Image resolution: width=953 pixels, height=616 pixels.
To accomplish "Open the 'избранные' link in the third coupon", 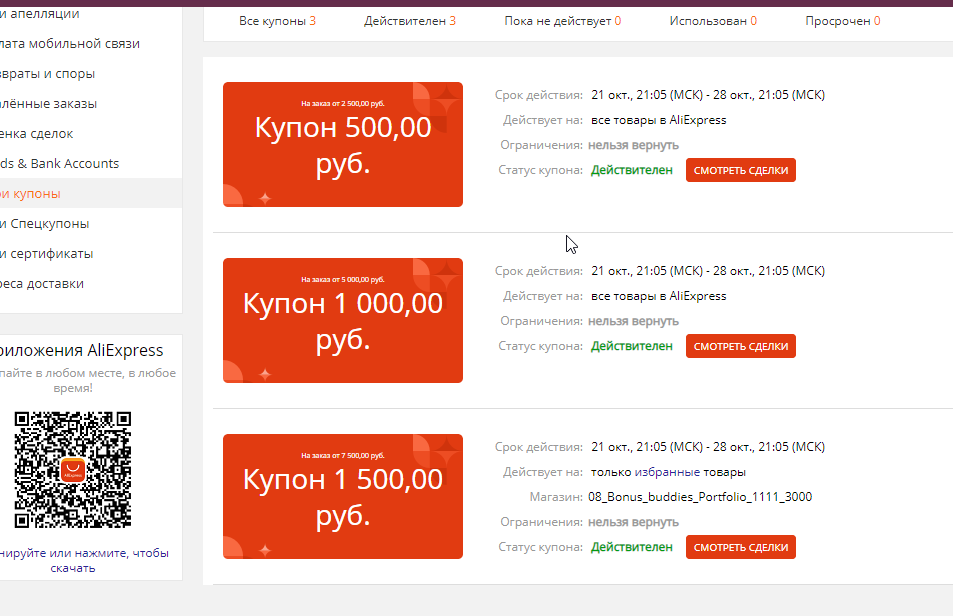I will point(667,472).
